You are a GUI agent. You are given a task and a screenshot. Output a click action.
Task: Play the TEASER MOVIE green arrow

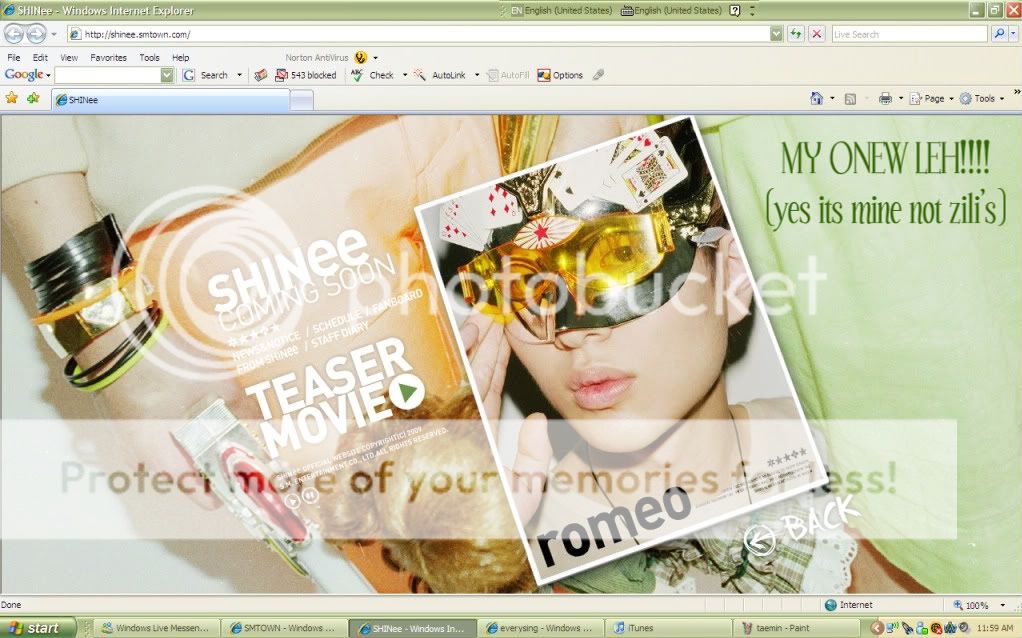(x=407, y=392)
